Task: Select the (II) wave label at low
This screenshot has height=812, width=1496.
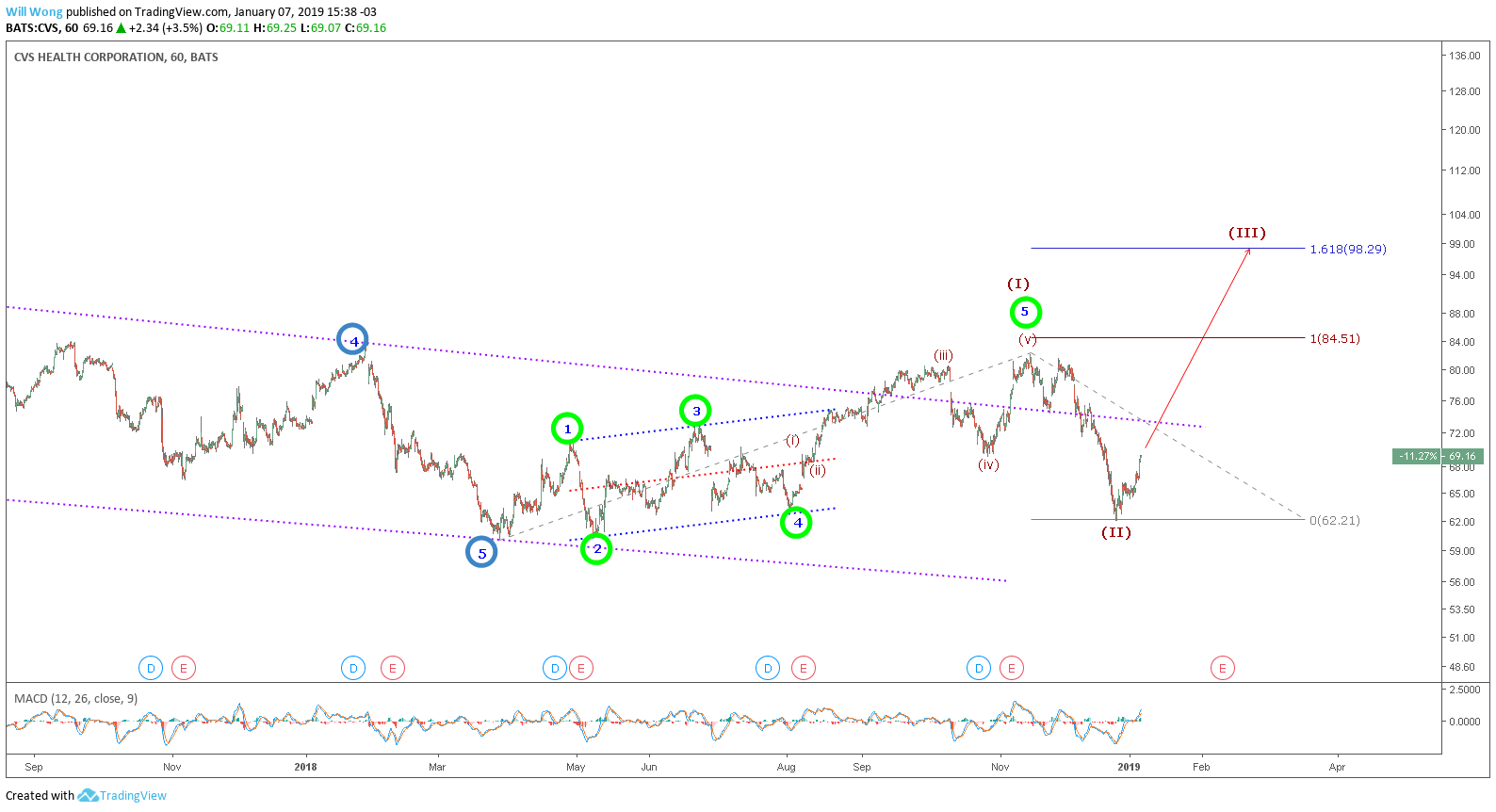Action: click(x=1116, y=532)
